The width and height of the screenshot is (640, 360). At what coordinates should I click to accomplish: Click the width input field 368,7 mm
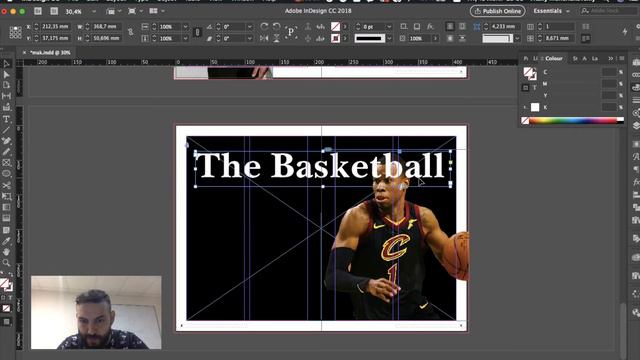point(107,27)
